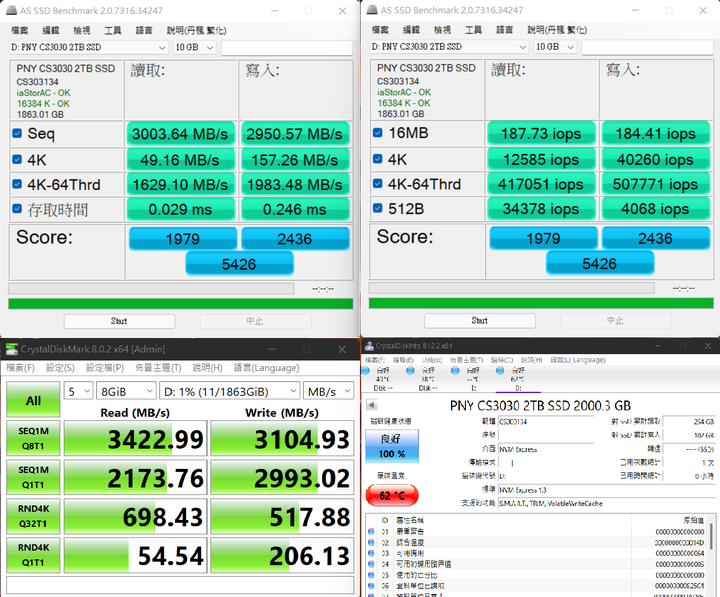The height and width of the screenshot is (597, 720).
Task: Open 檢視 menu in iops AS SSD window
Action: (x=442, y=30)
